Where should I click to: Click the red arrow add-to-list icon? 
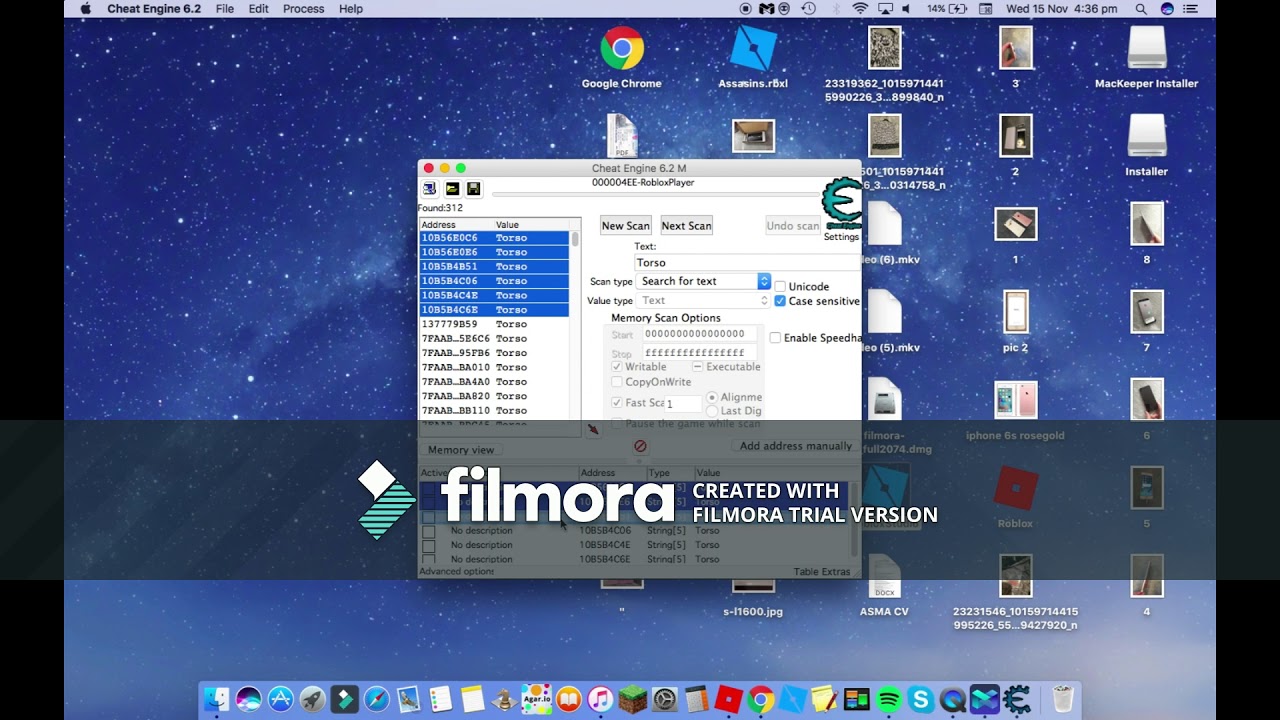pyautogui.click(x=593, y=429)
